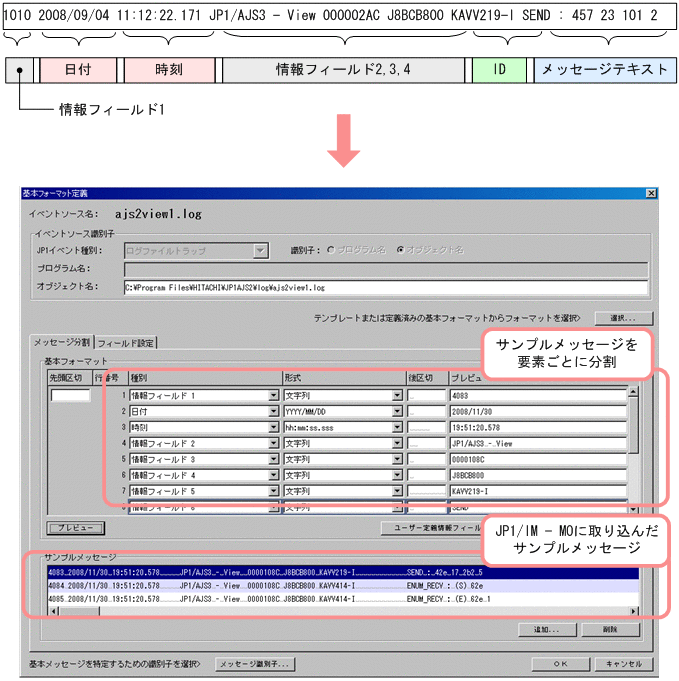Viewport: 679px width, 681px height.
Task: Select sample message line starting 4084
Action: click(343, 585)
